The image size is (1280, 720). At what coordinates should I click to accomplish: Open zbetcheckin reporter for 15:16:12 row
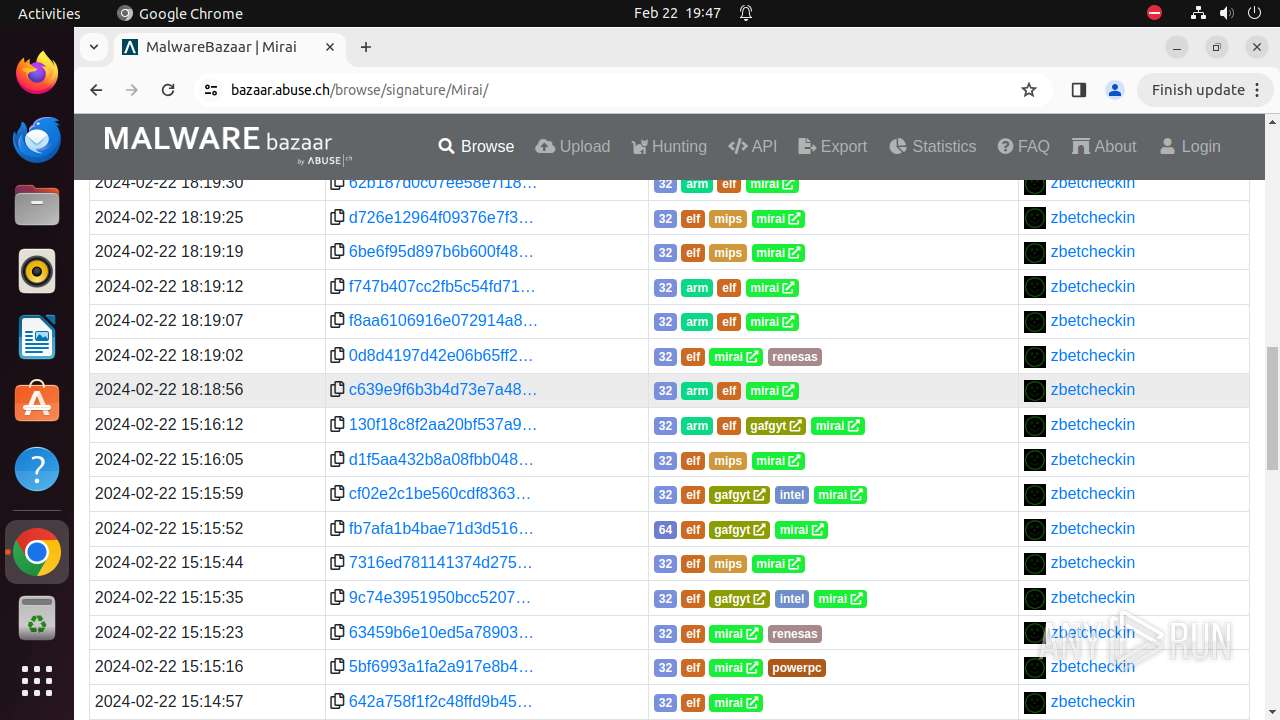[1092, 425]
